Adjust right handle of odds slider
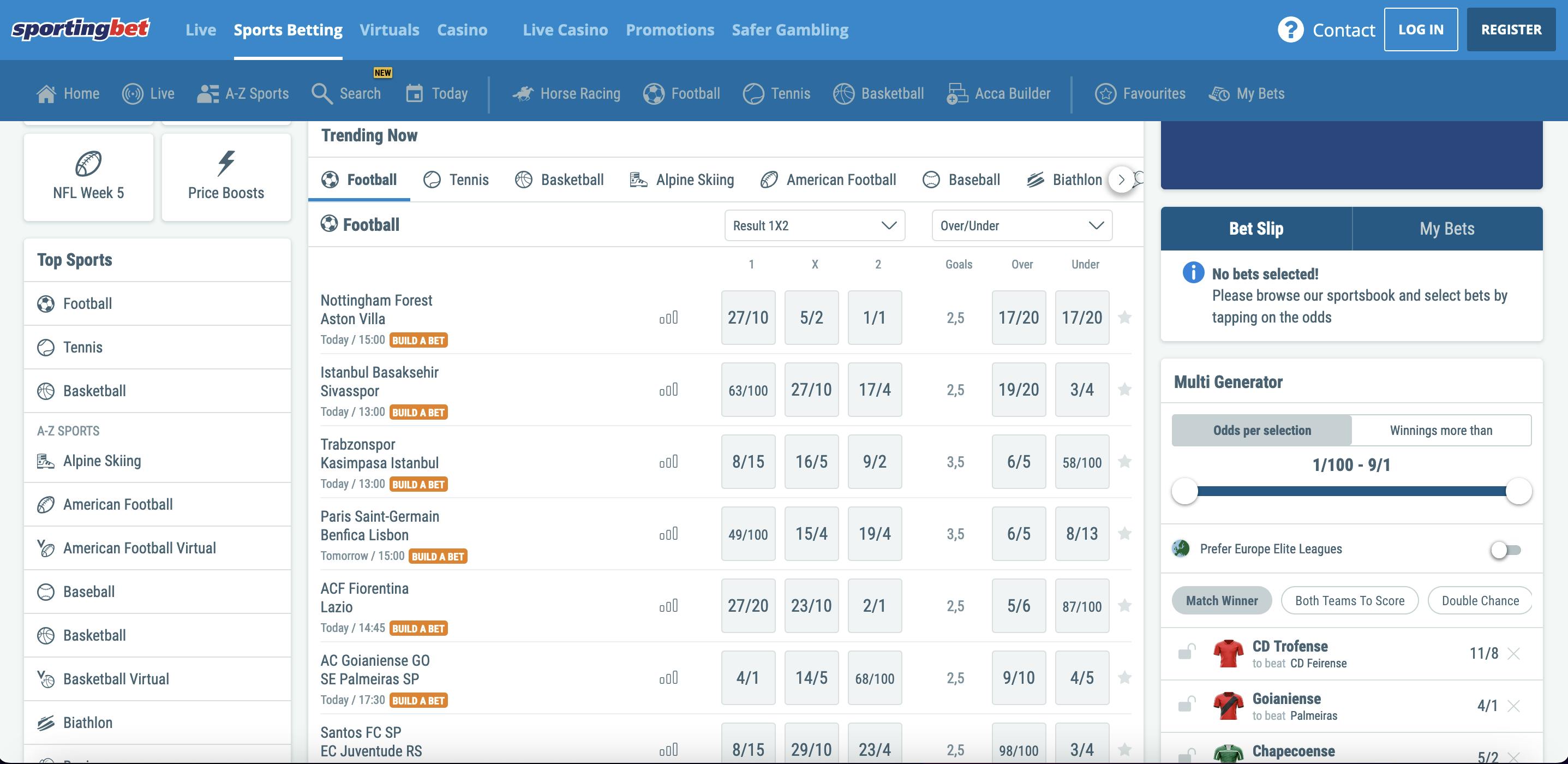The height and width of the screenshot is (764, 1568). pos(1518,491)
